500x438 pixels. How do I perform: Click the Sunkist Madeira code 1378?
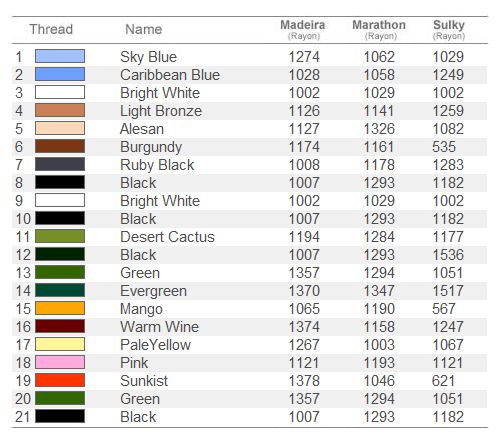[x=304, y=381]
